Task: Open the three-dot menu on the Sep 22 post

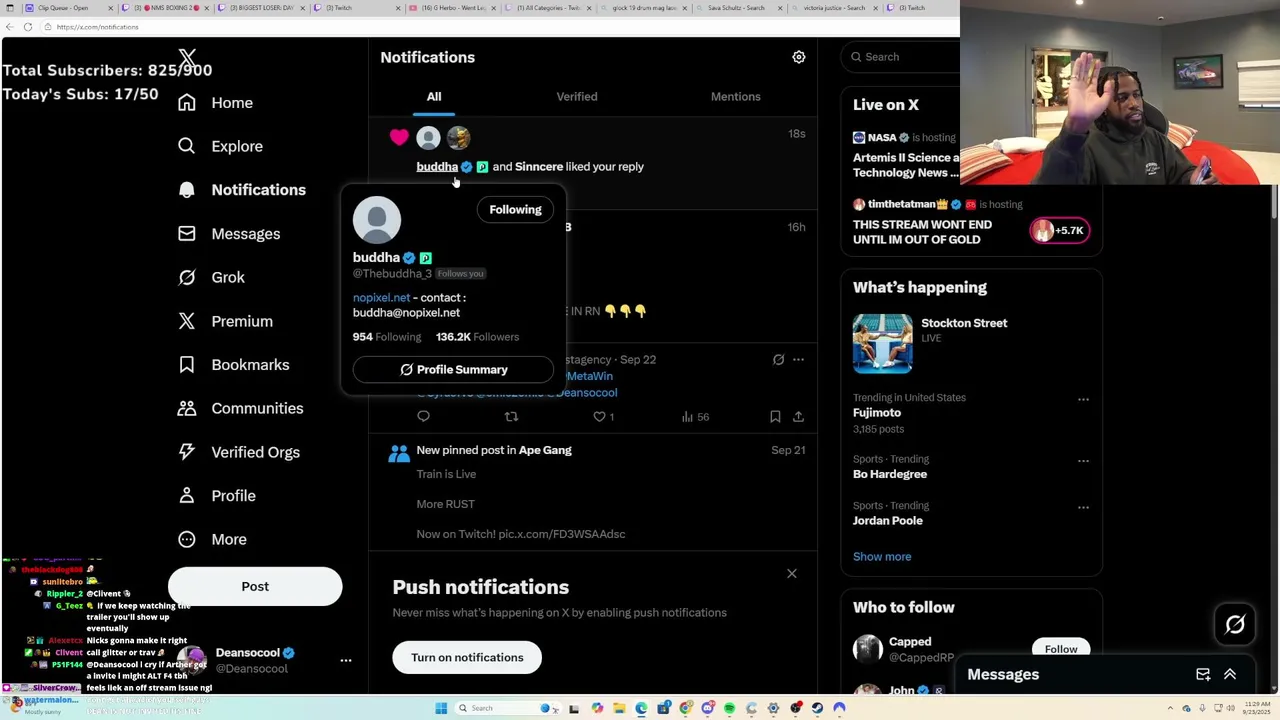Action: [798, 360]
